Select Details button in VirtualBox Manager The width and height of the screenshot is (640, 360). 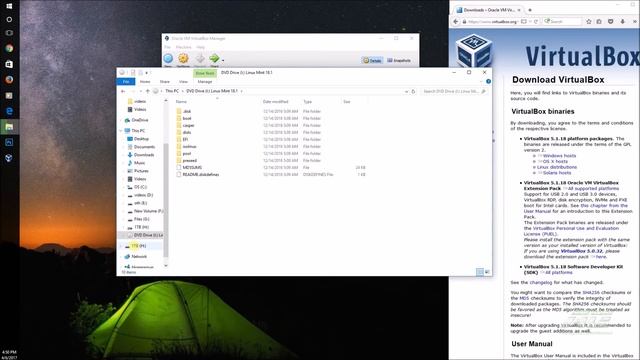pyautogui.click(x=372, y=60)
